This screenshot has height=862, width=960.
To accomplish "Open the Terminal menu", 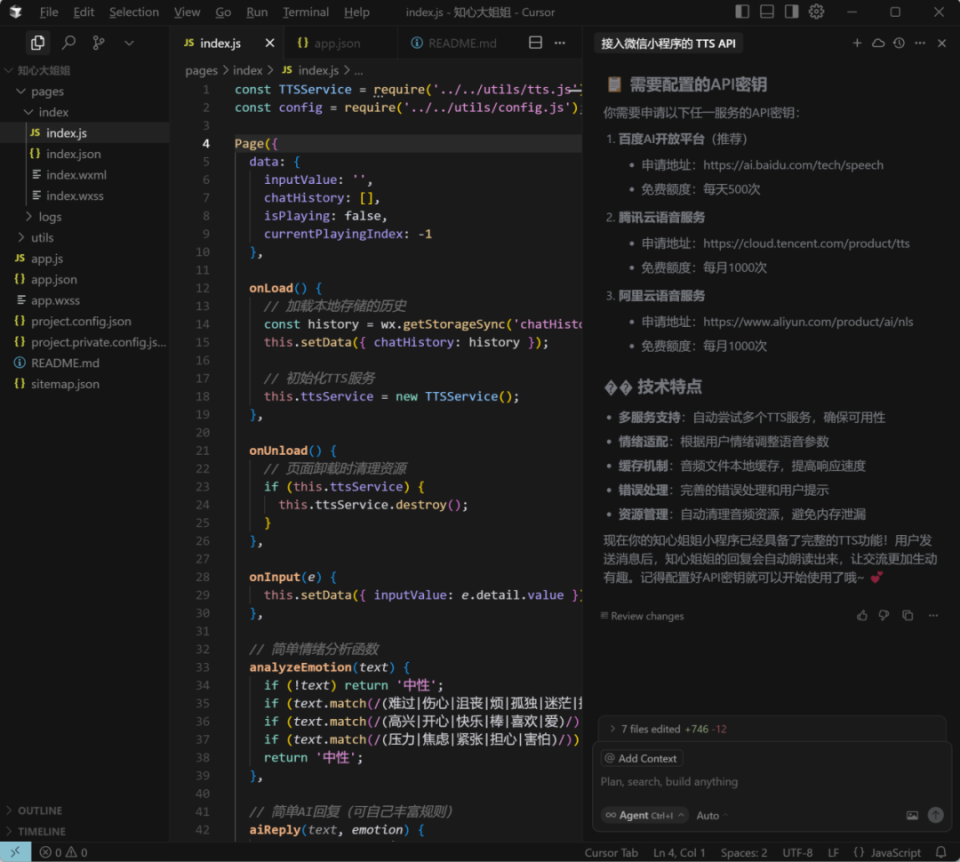I will point(306,12).
